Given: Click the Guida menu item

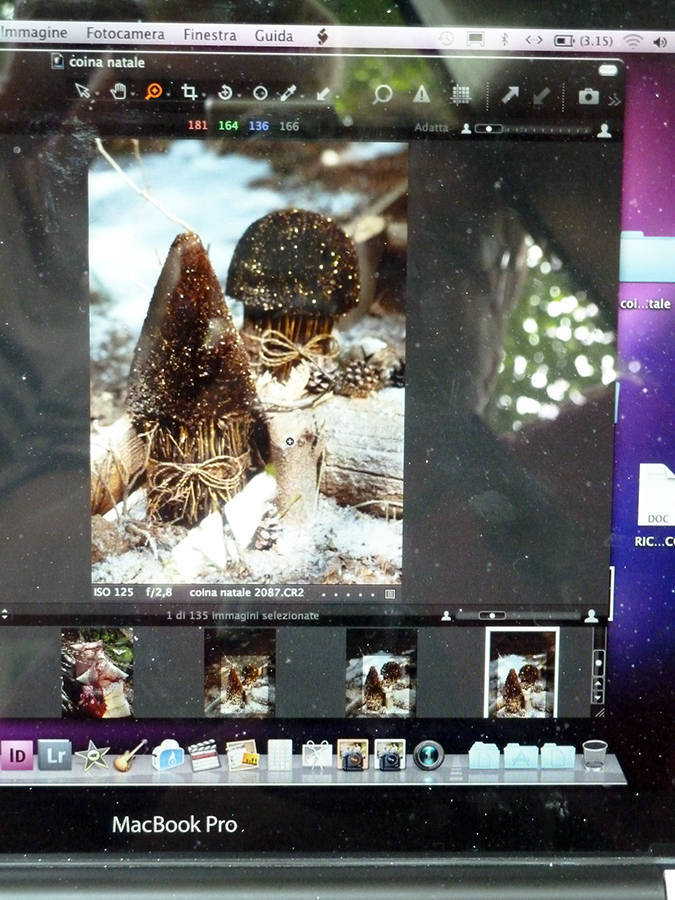Looking at the screenshot, I should [x=274, y=36].
